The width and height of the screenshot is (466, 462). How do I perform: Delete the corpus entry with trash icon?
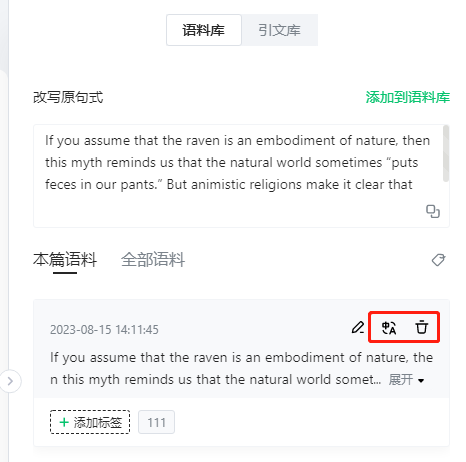[x=422, y=327]
